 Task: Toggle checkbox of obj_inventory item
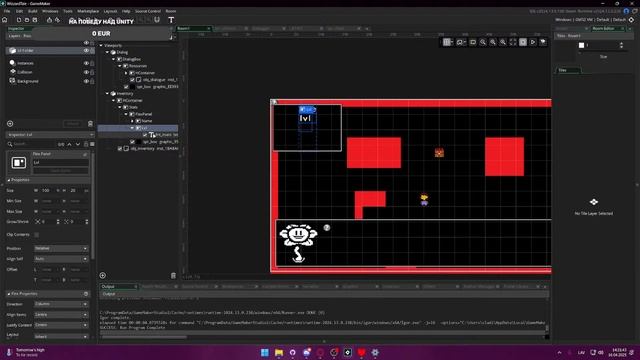(120, 149)
